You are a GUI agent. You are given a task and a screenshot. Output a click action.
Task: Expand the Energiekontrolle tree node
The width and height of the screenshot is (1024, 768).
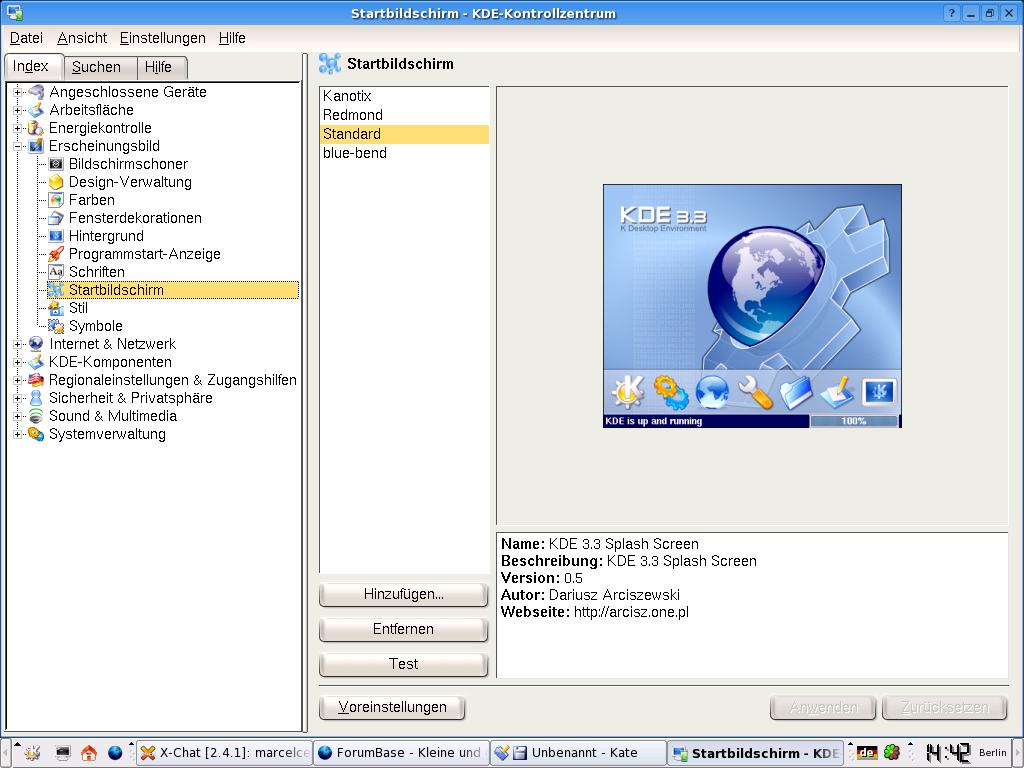pos(18,128)
